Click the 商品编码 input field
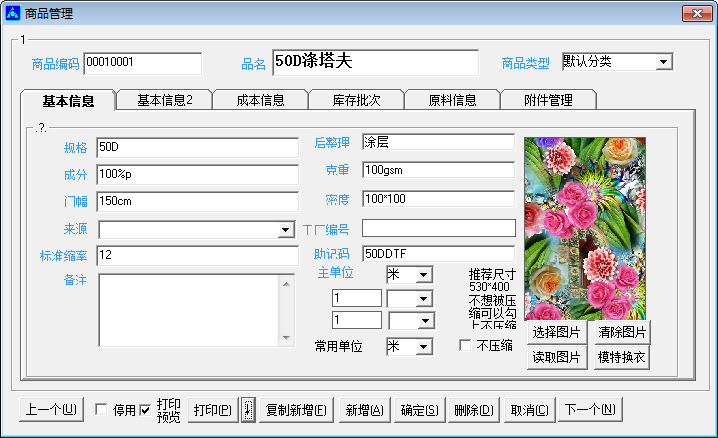The height and width of the screenshot is (438, 718). [142, 63]
